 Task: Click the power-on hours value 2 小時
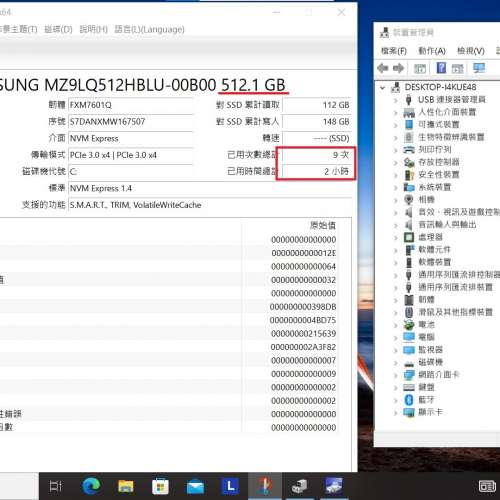click(317, 172)
